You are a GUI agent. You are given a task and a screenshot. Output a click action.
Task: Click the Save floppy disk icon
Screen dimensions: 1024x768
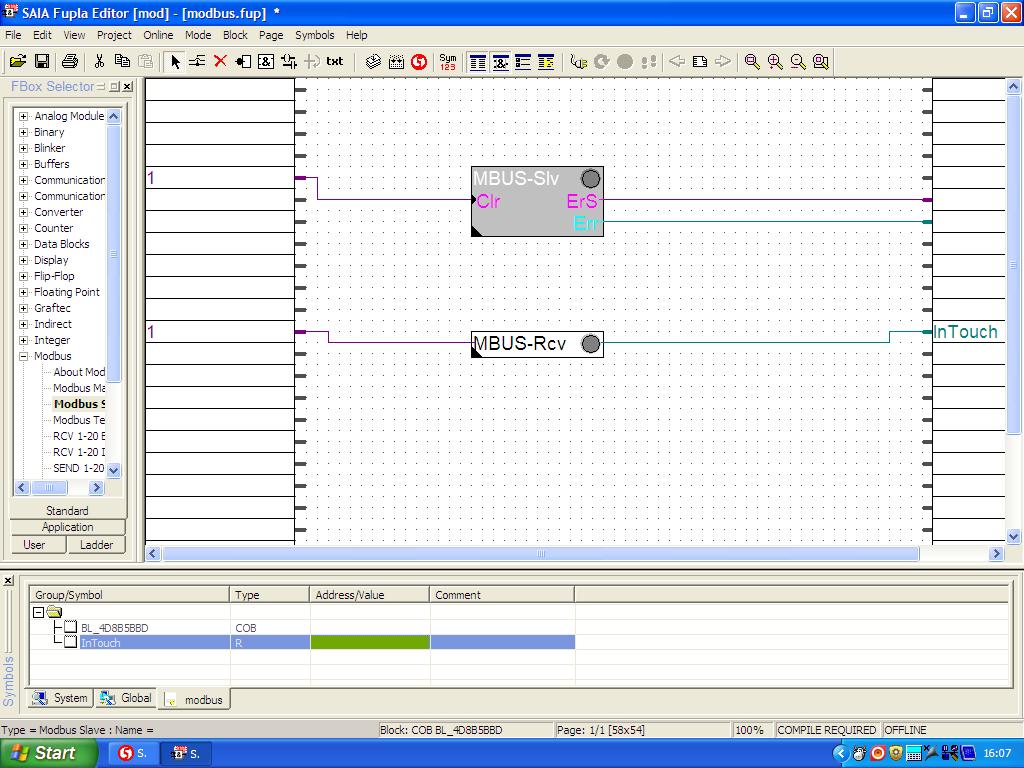(x=42, y=61)
